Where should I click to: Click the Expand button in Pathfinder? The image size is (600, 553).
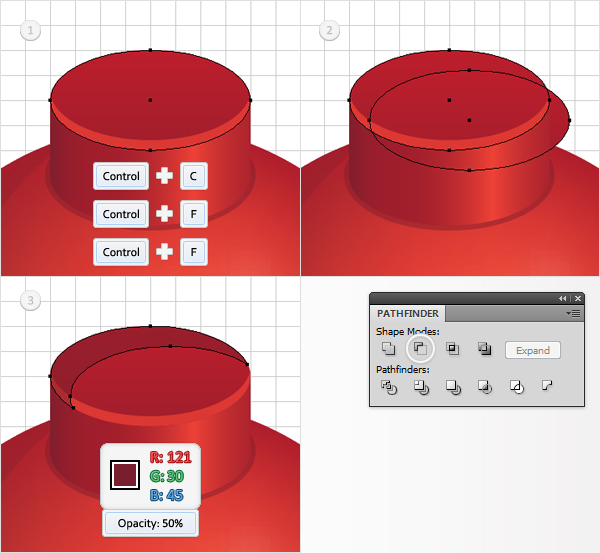[x=533, y=350]
